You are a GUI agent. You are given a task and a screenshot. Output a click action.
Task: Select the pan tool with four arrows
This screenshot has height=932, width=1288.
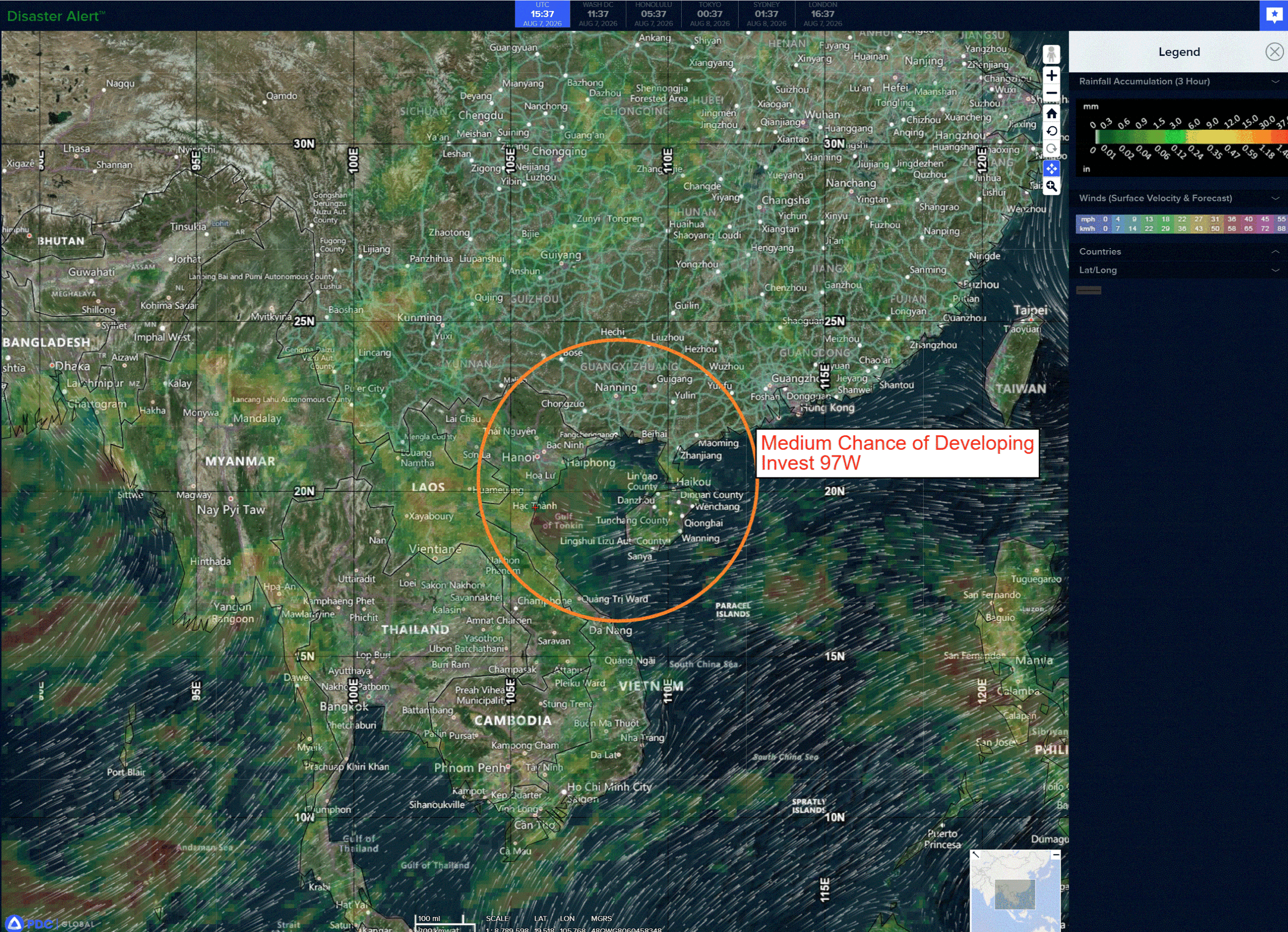tap(1051, 169)
